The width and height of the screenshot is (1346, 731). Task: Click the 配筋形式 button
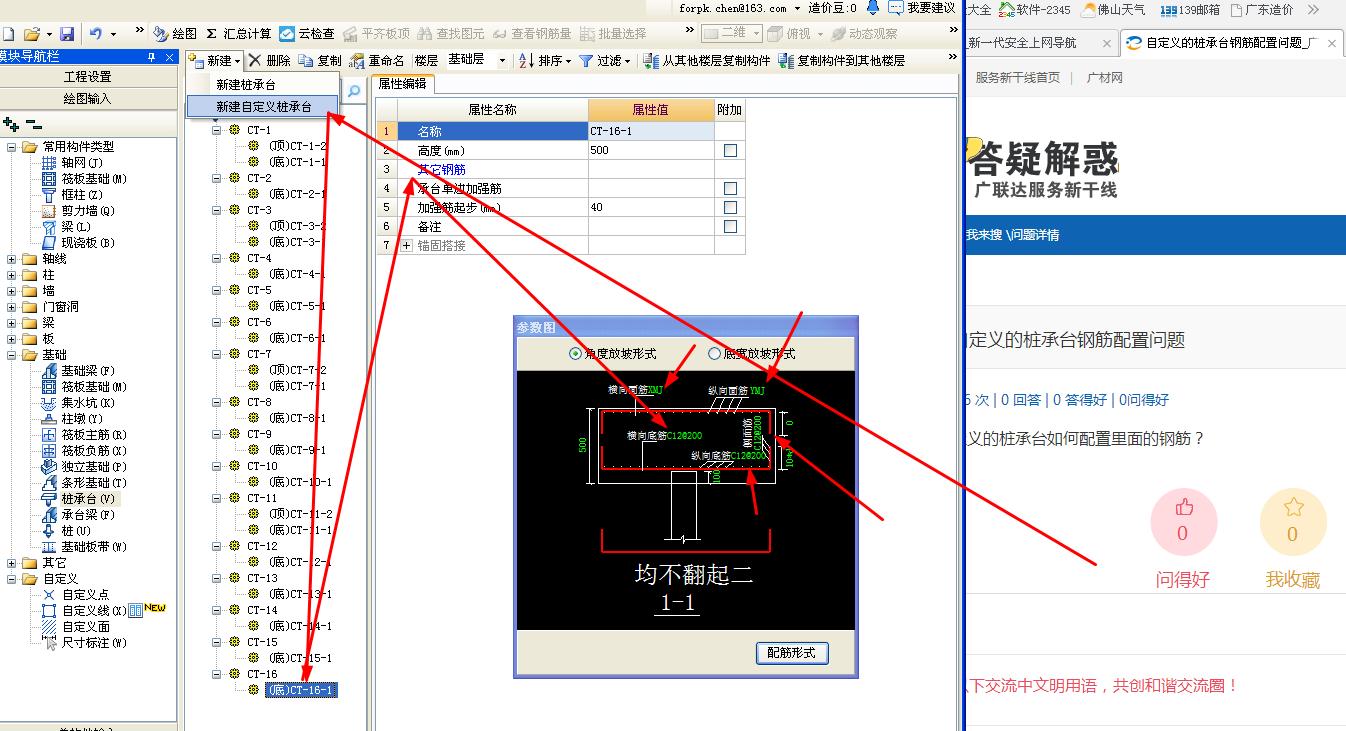(x=792, y=653)
